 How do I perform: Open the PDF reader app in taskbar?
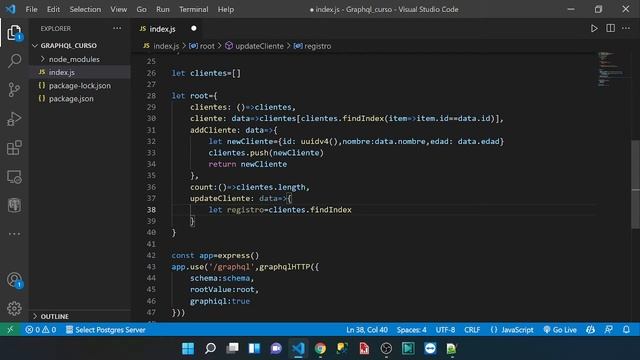pos(364,349)
